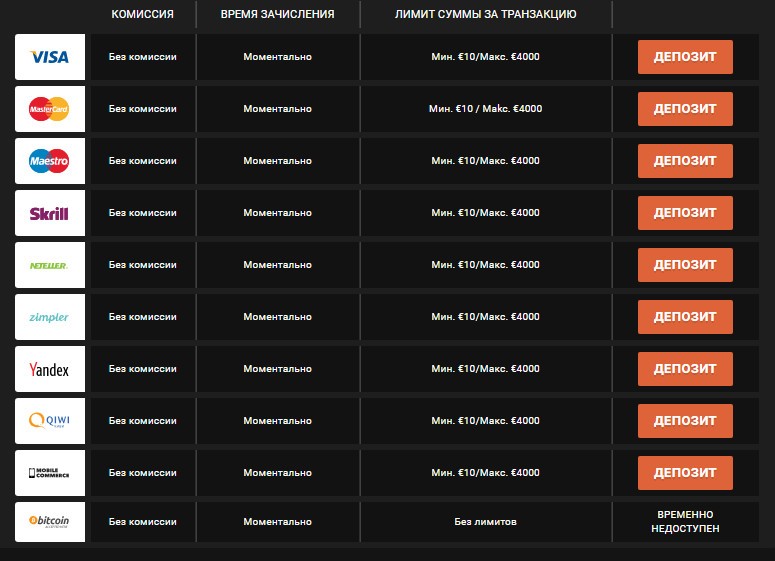Click ДЕПОЗИТ button in the Yandex row
The height and width of the screenshot is (561, 775).
click(x=685, y=369)
